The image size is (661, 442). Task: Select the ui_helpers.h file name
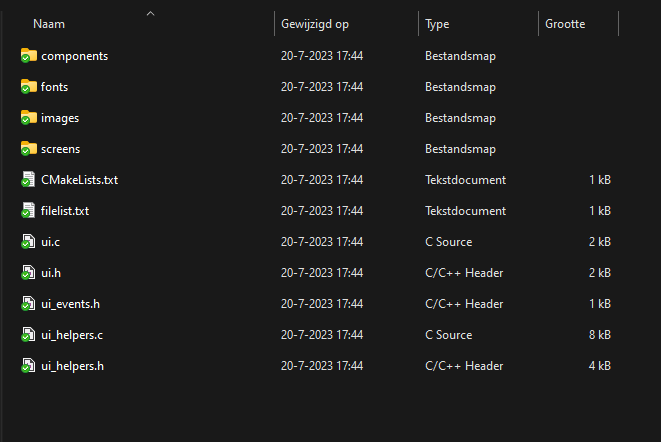coord(73,366)
